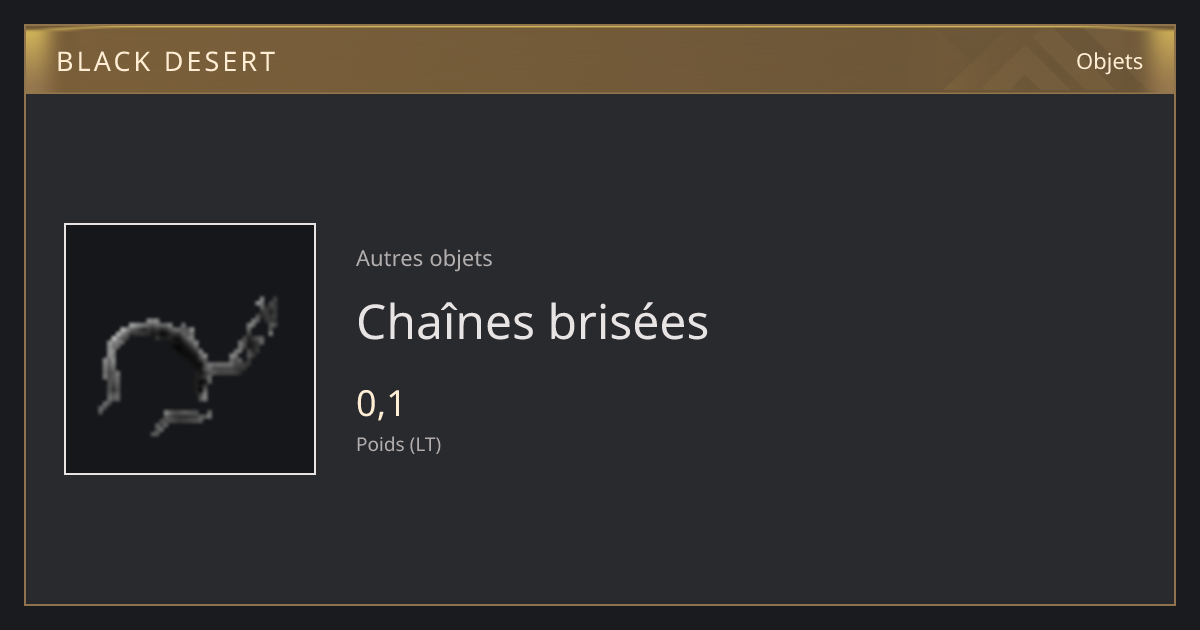This screenshot has height=630, width=1200.
Task: Click the word brisées in the title
Action: 629,322
